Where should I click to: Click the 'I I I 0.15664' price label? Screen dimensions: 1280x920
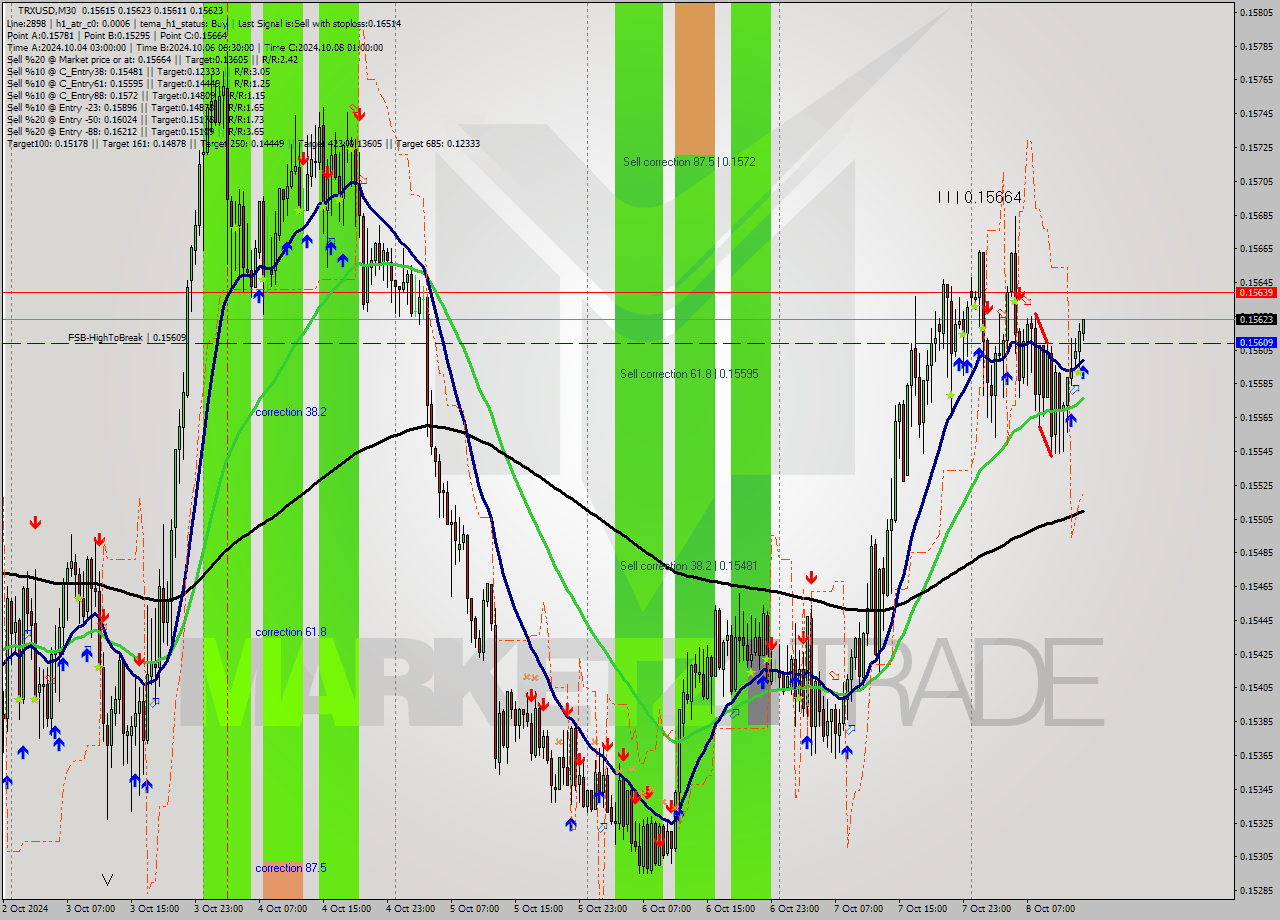click(980, 197)
